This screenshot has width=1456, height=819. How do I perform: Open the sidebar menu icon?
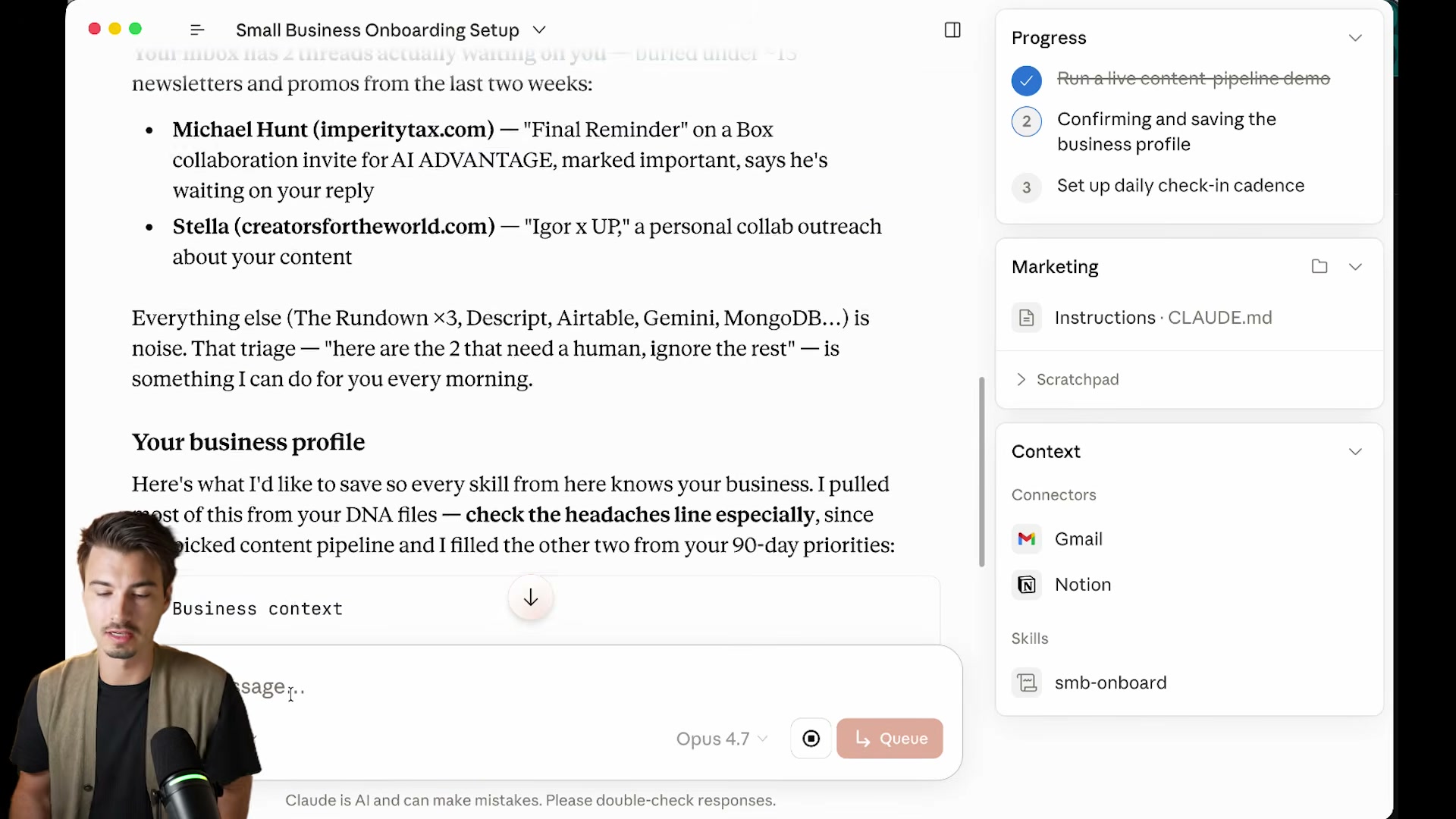(197, 30)
